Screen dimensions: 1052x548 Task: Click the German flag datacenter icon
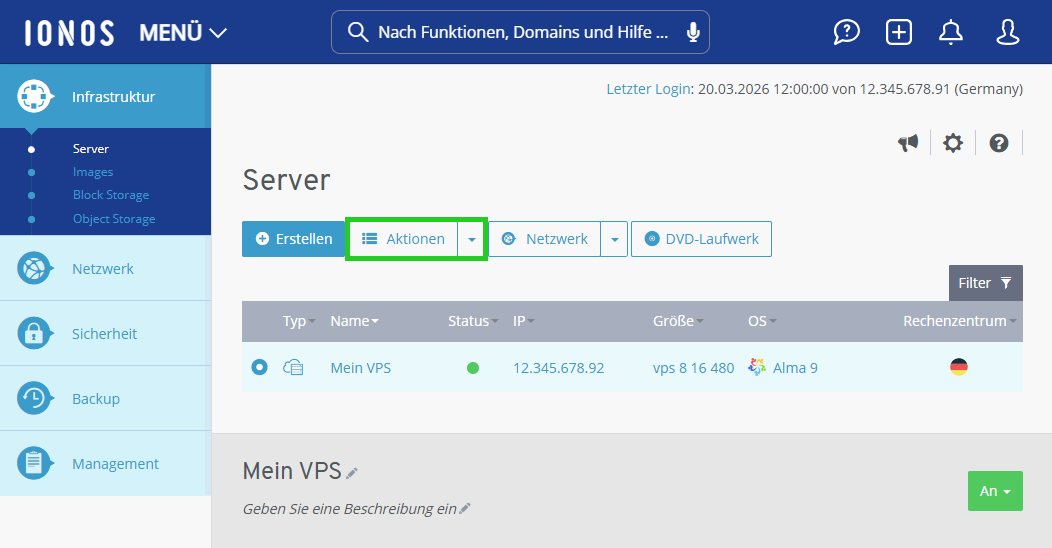tap(959, 367)
